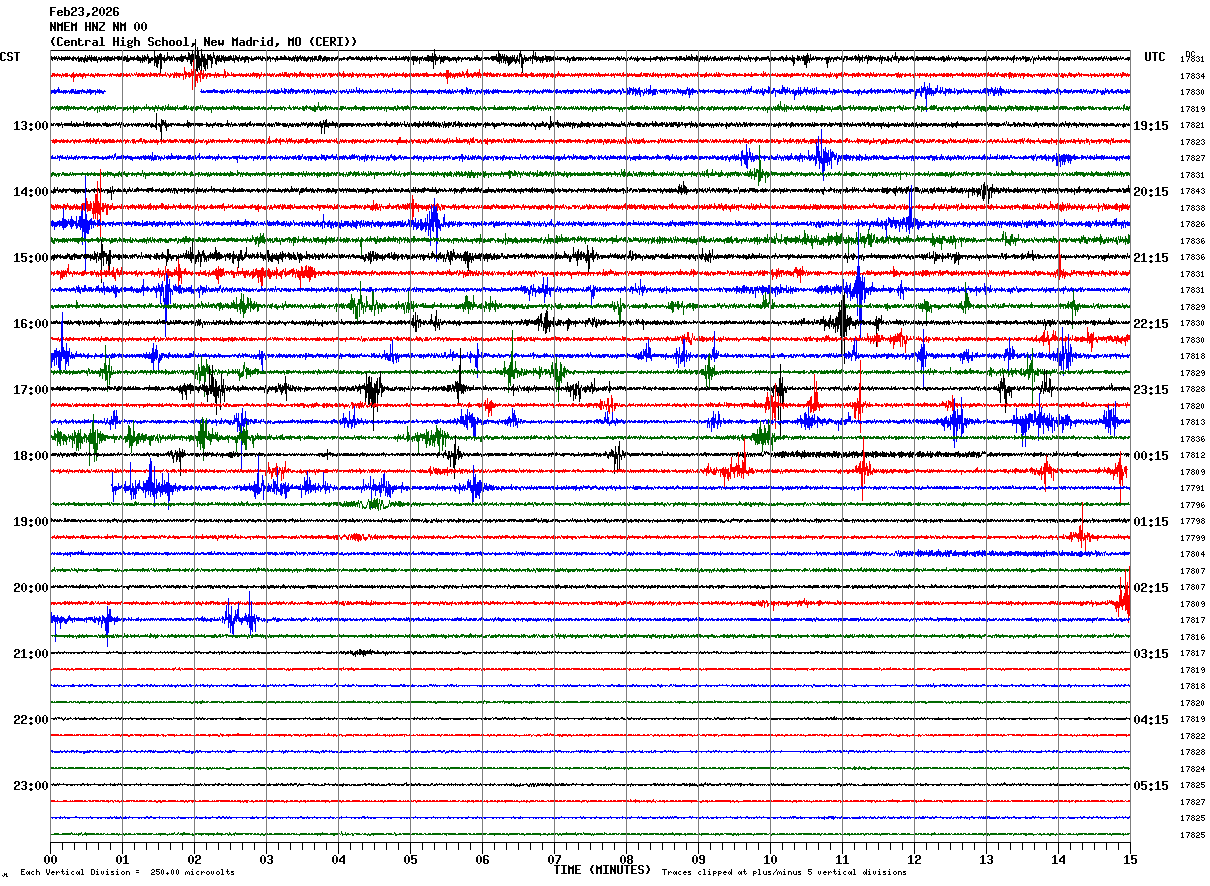This screenshot has height=886, width=1210.
Task: Select the 07 minute tick on the time axis
Action: pyautogui.click(x=554, y=859)
